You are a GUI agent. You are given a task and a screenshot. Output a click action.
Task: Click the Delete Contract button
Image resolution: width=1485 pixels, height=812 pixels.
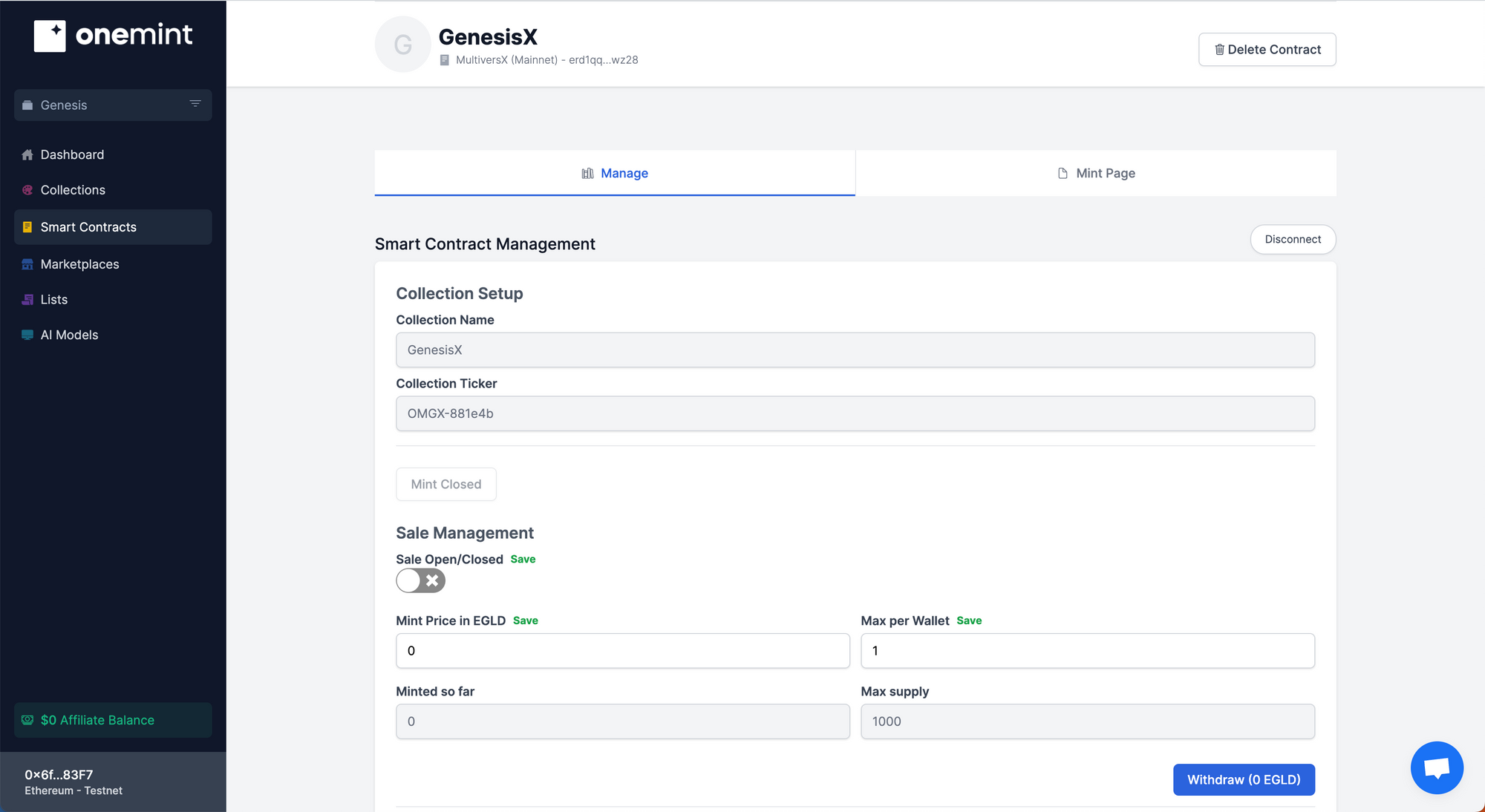click(x=1267, y=50)
